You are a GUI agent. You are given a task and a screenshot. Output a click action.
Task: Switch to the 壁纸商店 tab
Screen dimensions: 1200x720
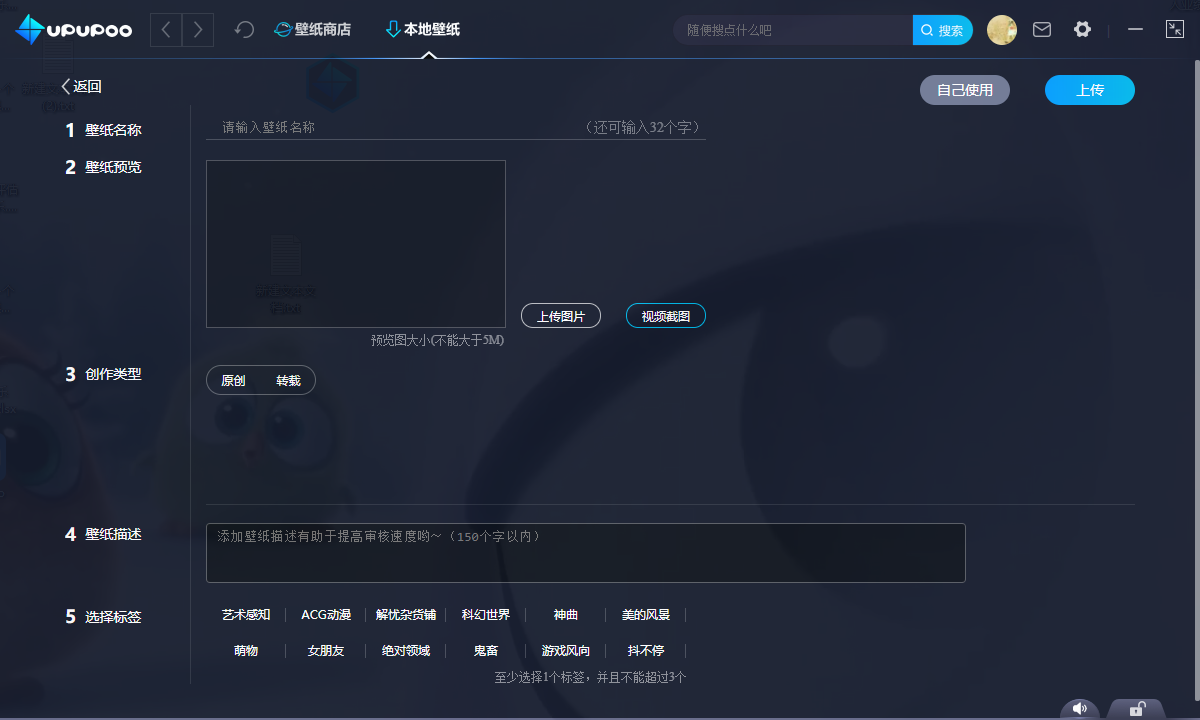click(x=313, y=30)
